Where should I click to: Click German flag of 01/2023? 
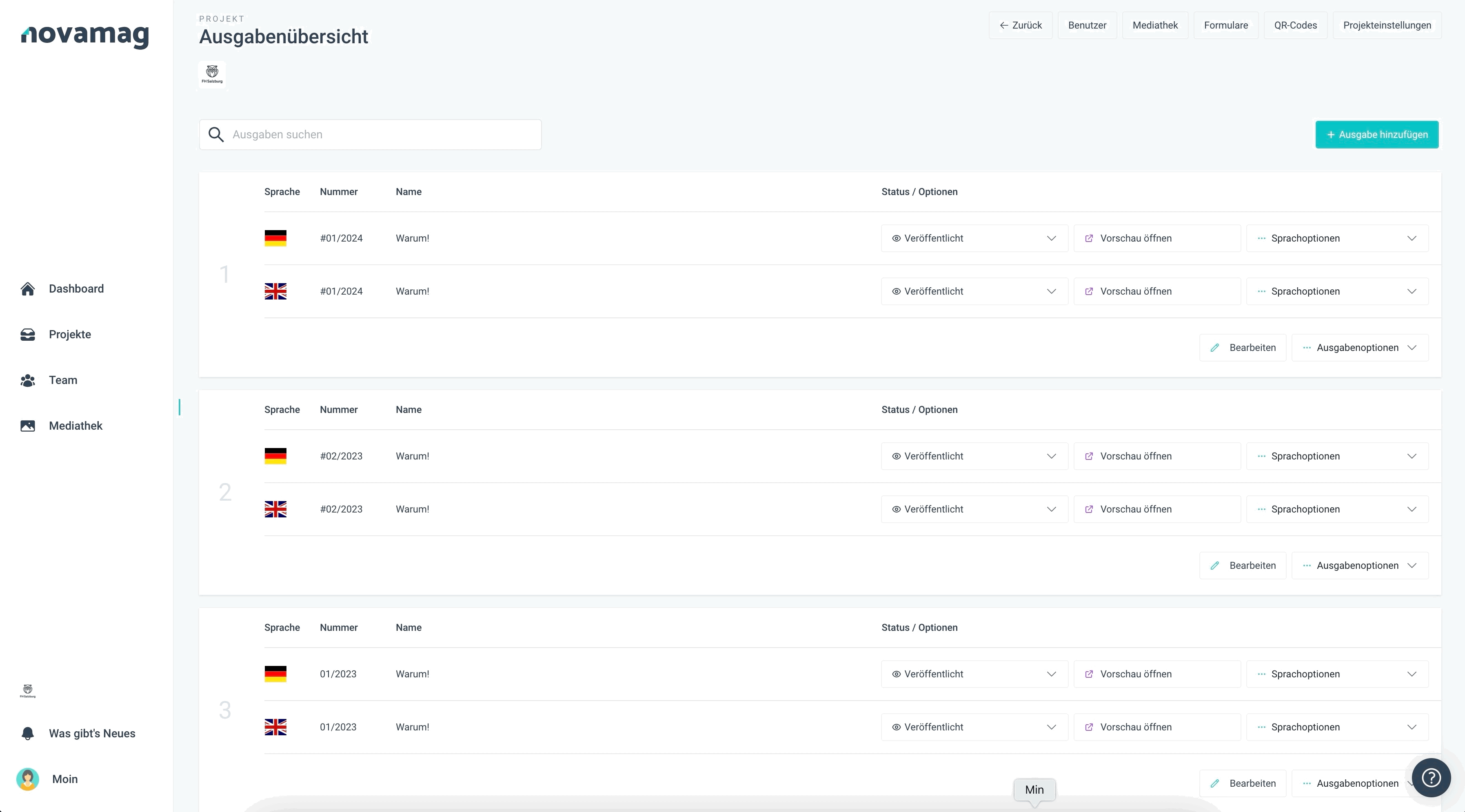(x=276, y=674)
